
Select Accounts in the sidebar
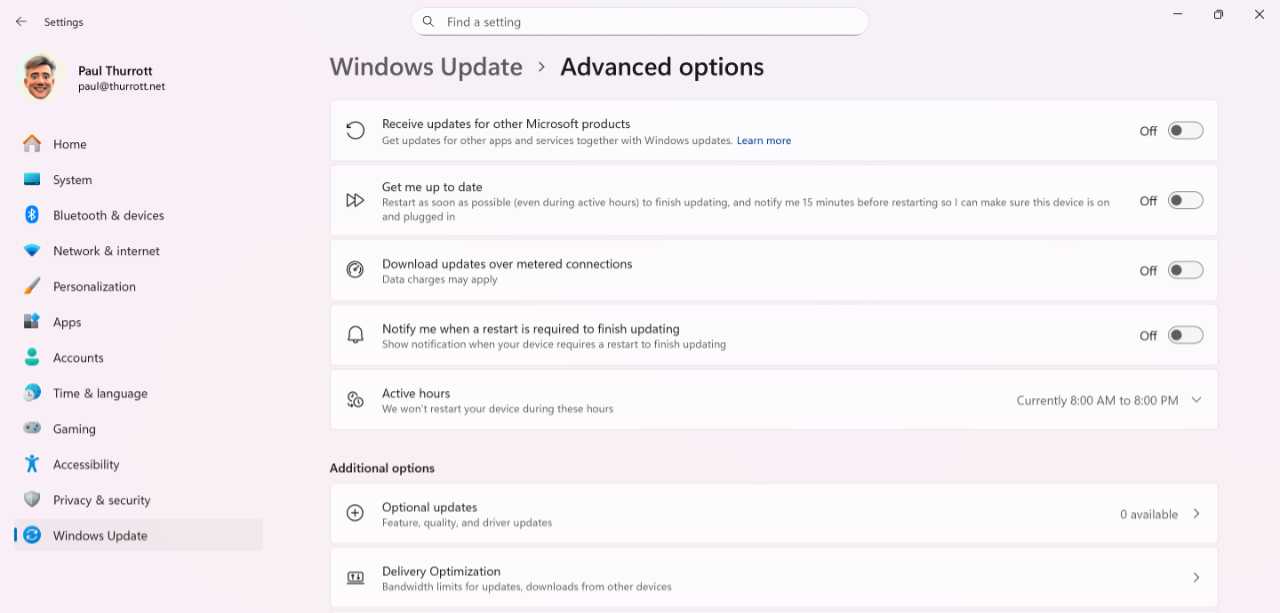click(78, 358)
